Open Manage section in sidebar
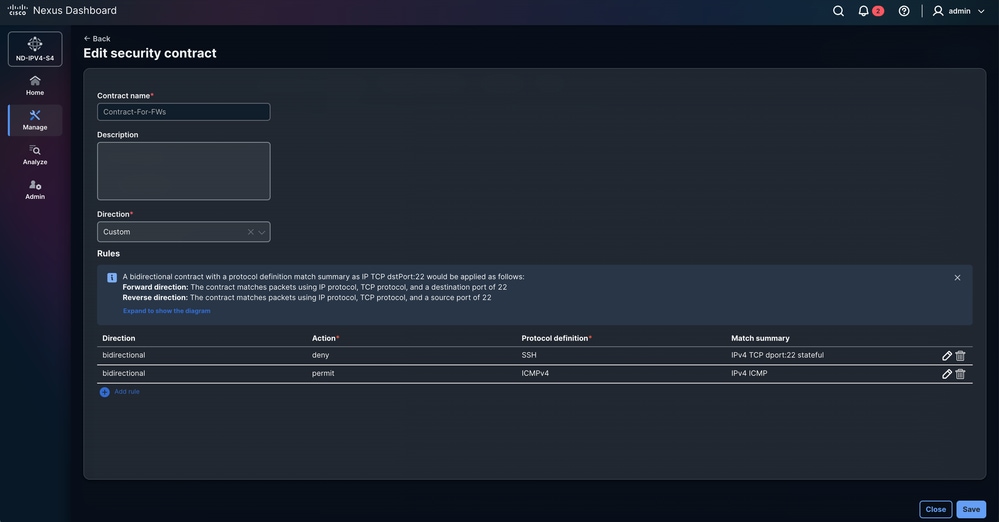The width and height of the screenshot is (999, 522). [x=35, y=120]
